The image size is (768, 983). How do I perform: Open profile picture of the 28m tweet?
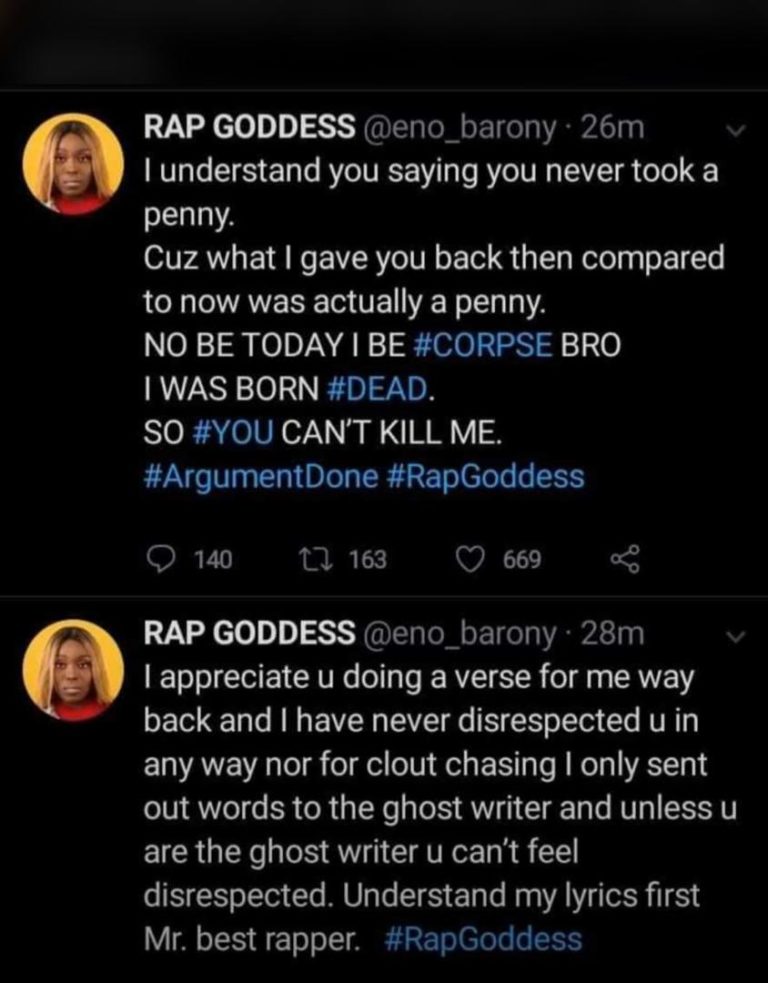click(73, 670)
